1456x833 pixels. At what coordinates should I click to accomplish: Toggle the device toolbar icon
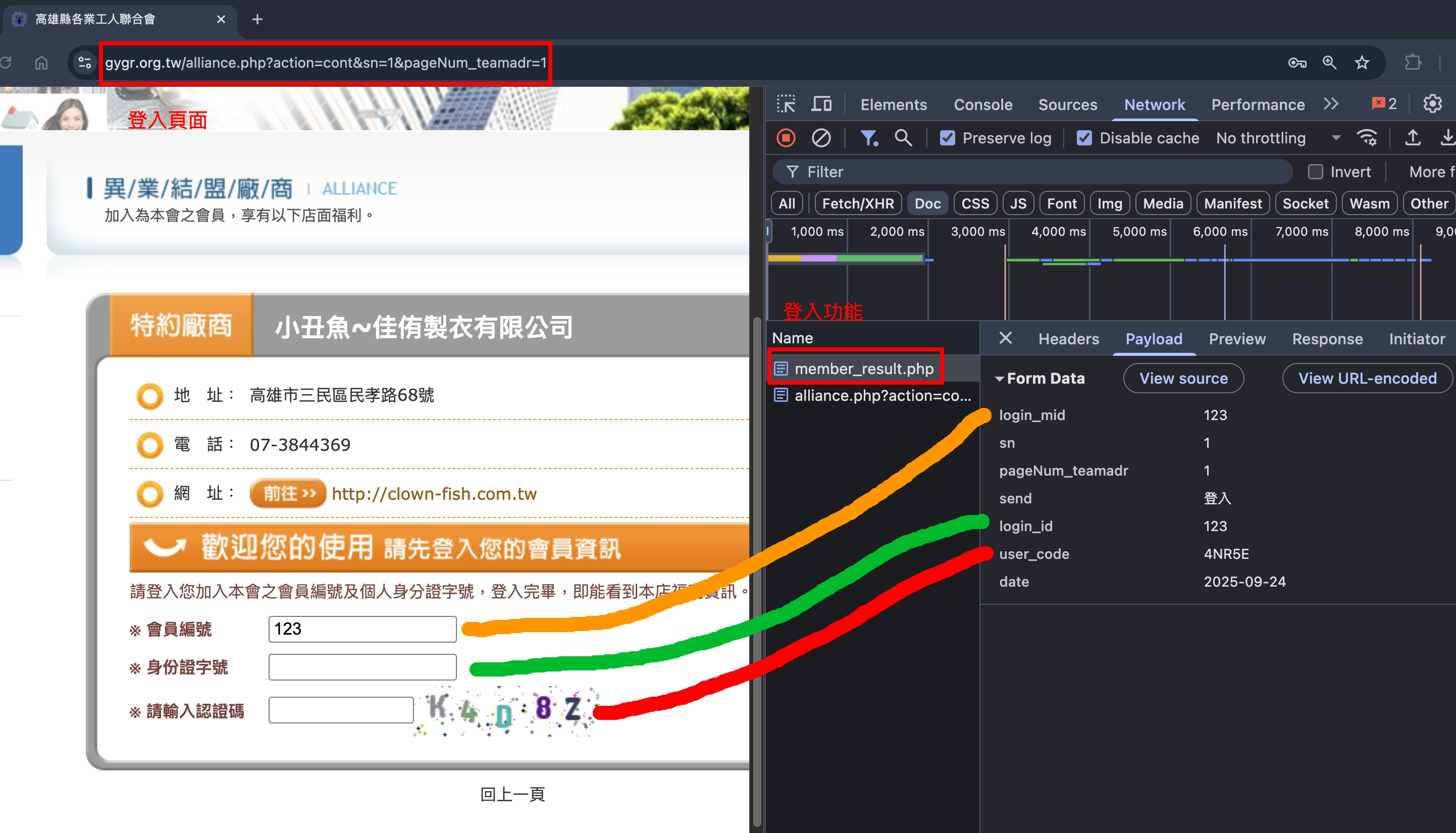821,104
